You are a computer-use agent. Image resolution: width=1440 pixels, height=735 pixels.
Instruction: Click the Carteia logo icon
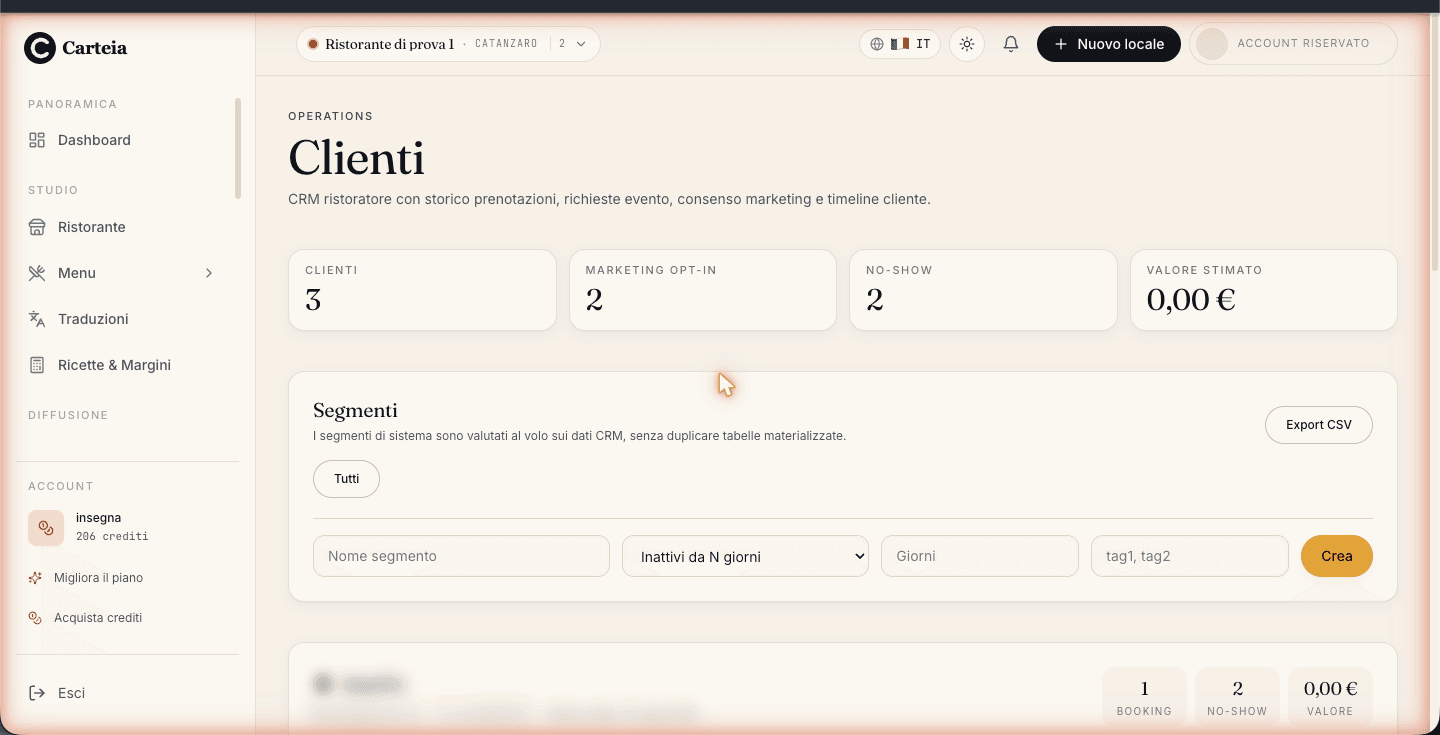tap(40, 48)
